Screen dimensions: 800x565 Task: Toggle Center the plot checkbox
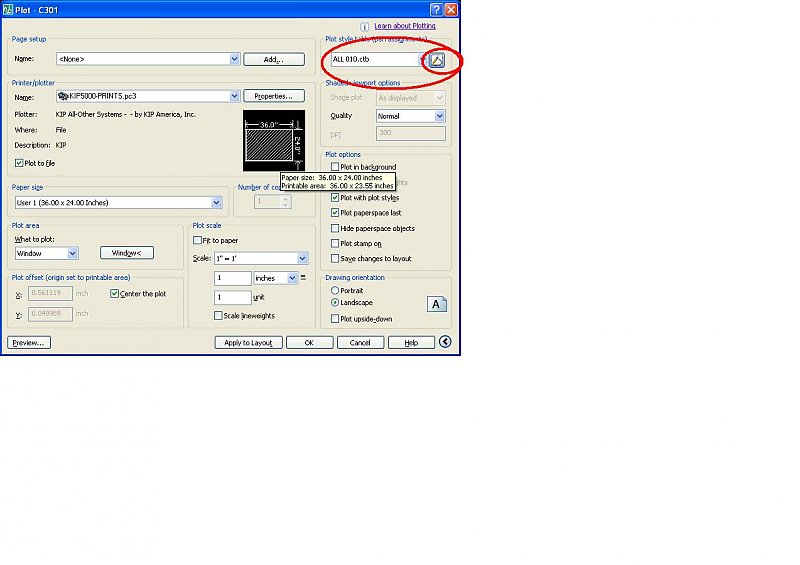pos(114,294)
